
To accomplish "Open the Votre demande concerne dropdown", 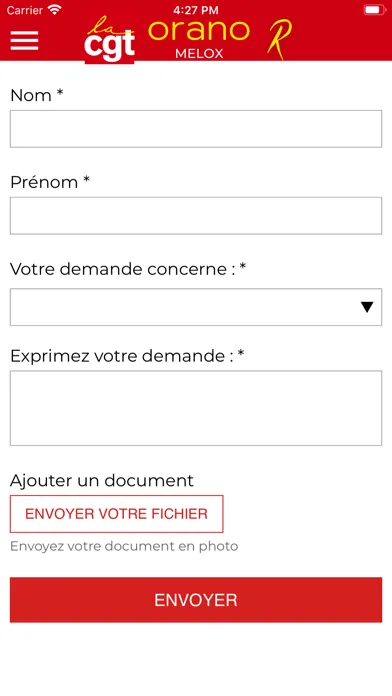I will [x=196, y=307].
